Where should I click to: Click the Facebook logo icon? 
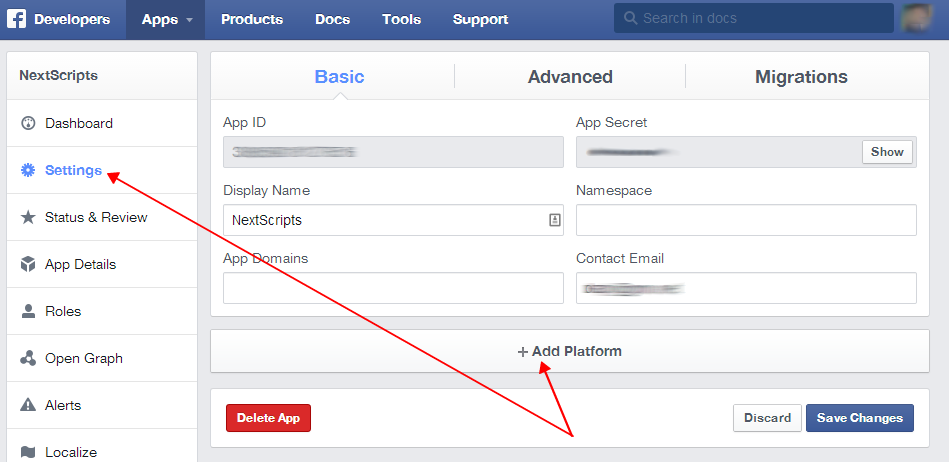coord(17,19)
